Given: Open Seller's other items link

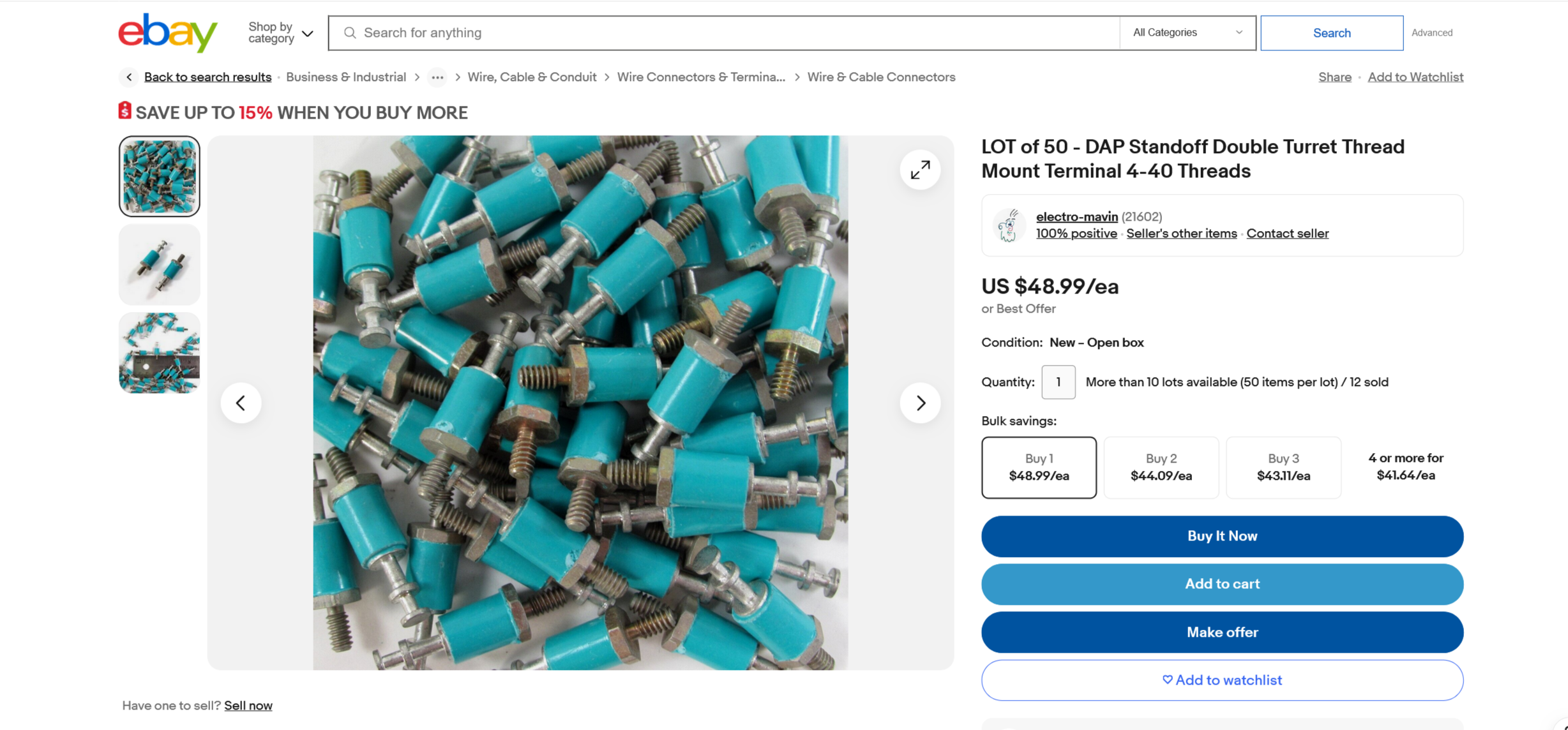Looking at the screenshot, I should 1181,234.
